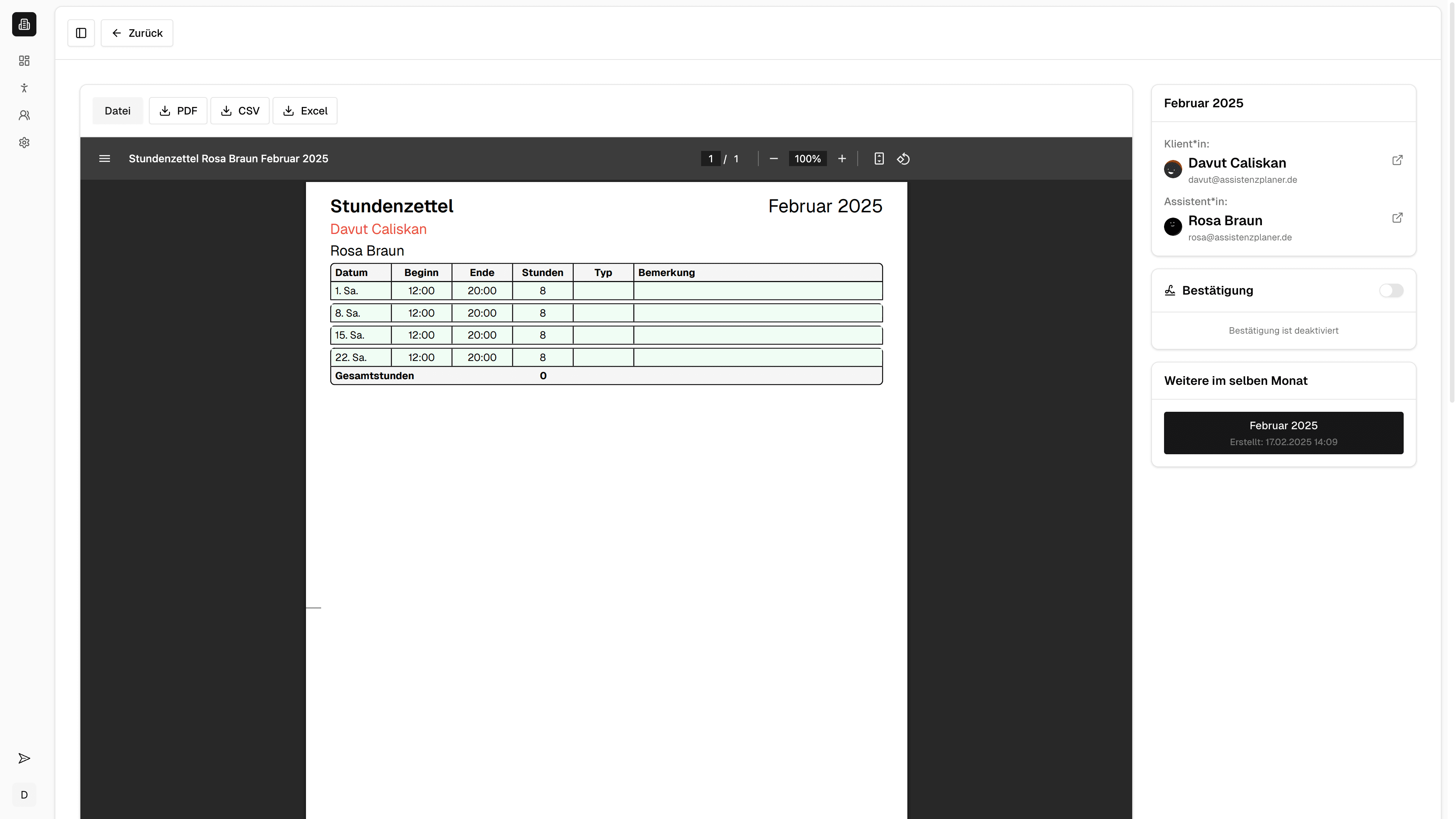Click the send paper plane icon
The height and width of the screenshot is (819, 1456).
click(24, 758)
